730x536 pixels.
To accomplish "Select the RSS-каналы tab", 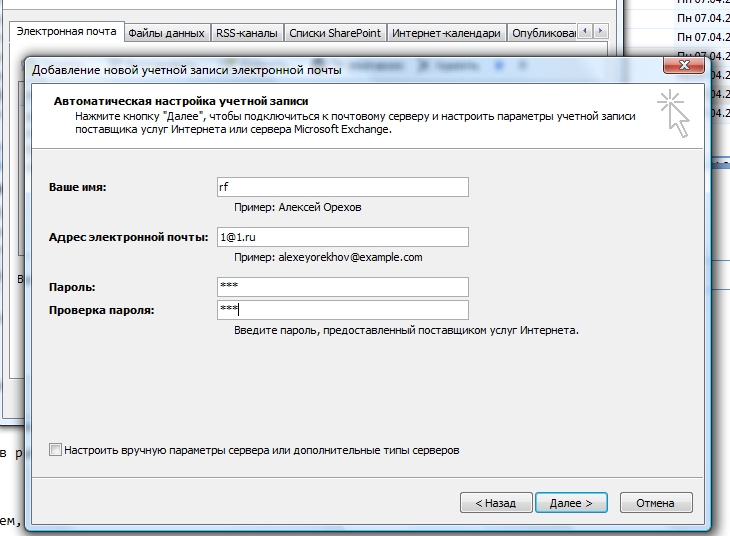I will click(247, 33).
